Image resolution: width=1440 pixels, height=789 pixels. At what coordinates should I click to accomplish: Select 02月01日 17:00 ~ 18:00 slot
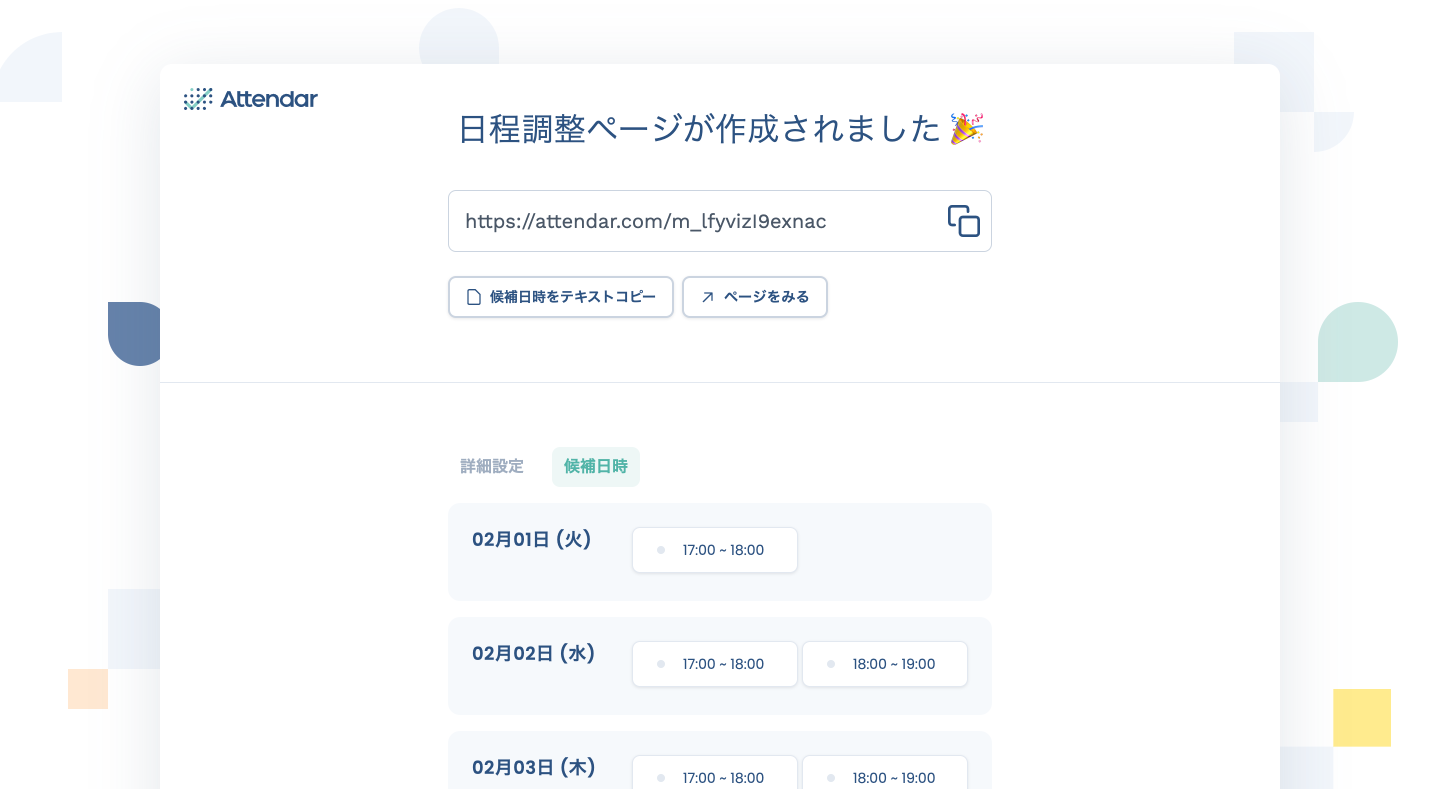point(715,550)
